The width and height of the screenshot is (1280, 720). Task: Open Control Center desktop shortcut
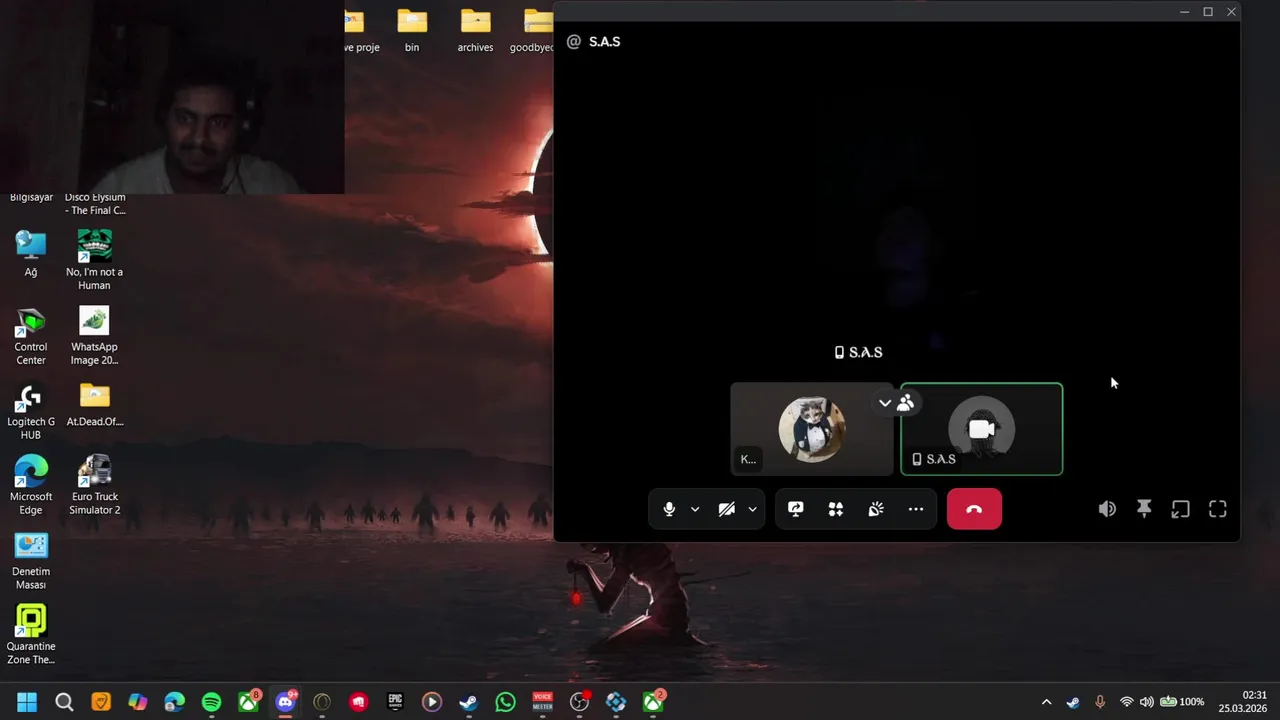(31, 335)
